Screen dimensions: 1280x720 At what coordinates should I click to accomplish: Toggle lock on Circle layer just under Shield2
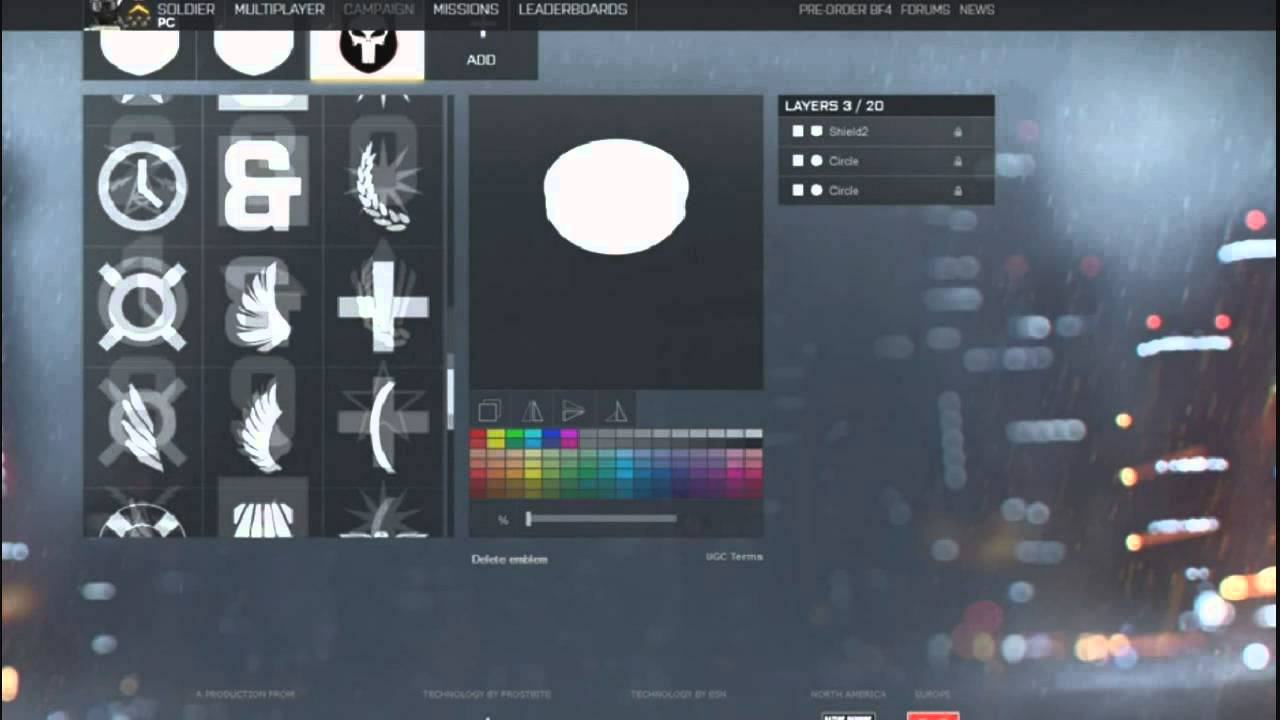click(958, 160)
